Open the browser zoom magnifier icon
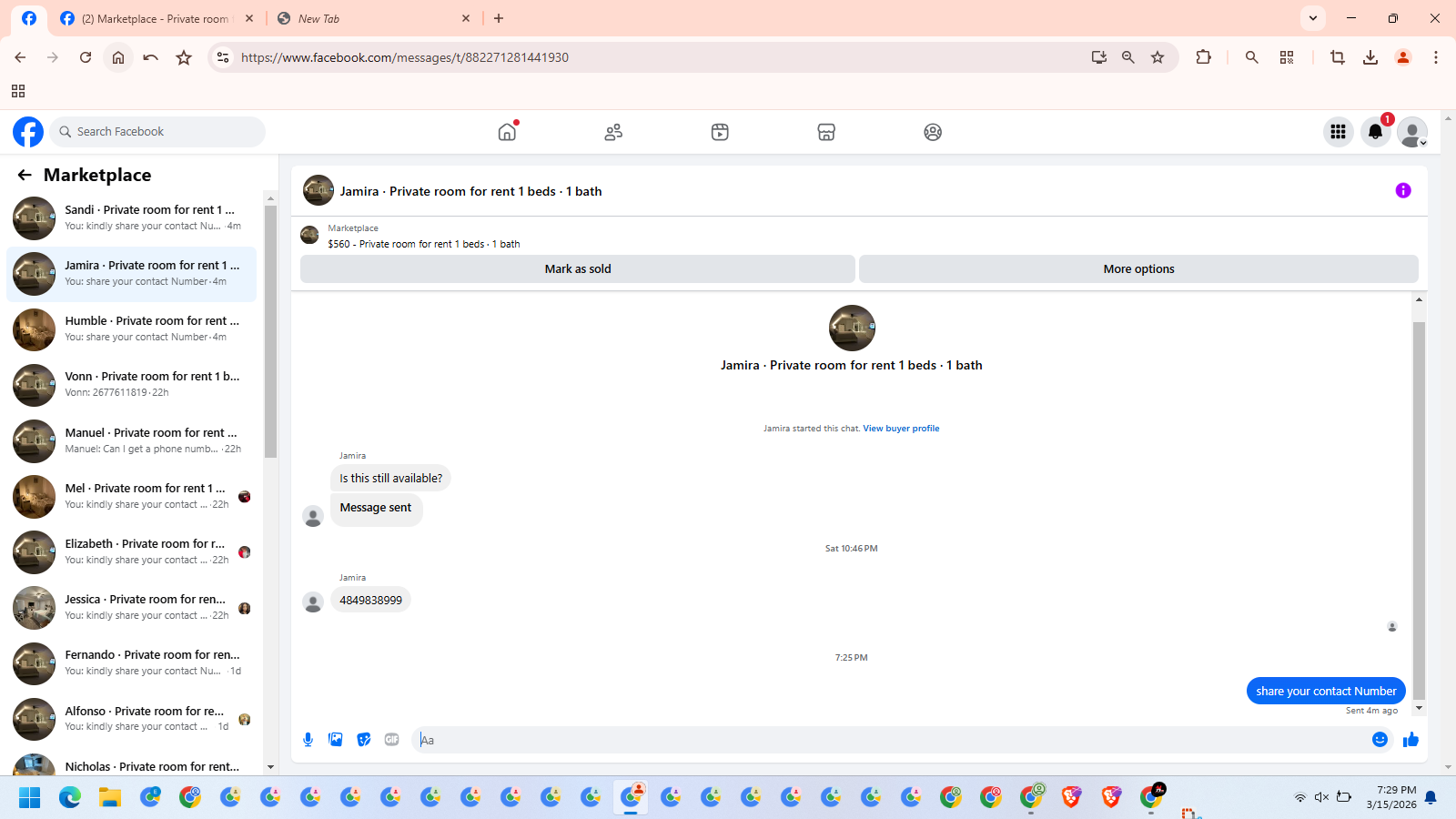 (1128, 57)
